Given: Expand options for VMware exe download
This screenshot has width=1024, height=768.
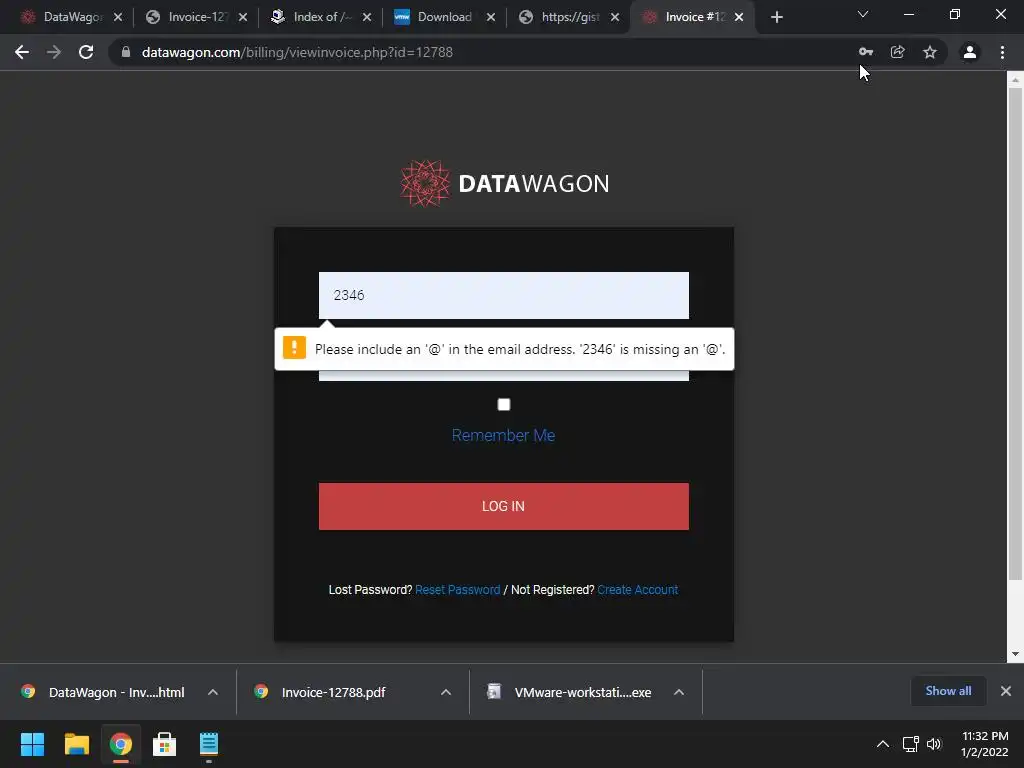Looking at the screenshot, I should point(679,692).
